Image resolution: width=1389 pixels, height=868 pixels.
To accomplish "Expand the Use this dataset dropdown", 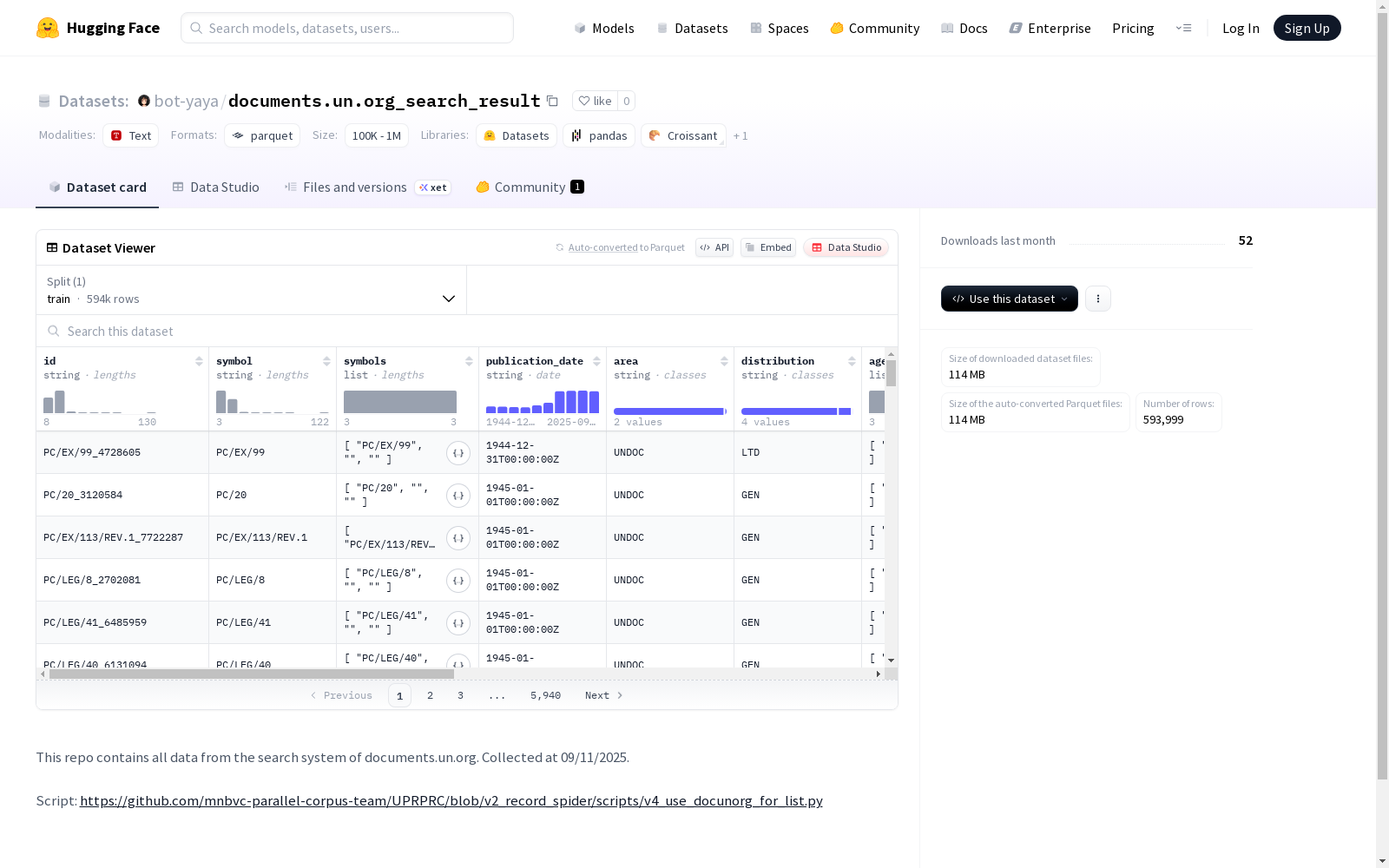I will pos(1010,299).
